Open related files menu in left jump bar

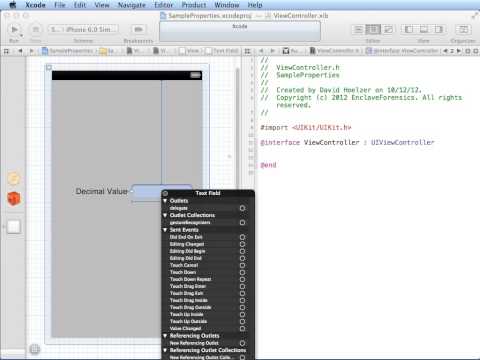point(6,51)
